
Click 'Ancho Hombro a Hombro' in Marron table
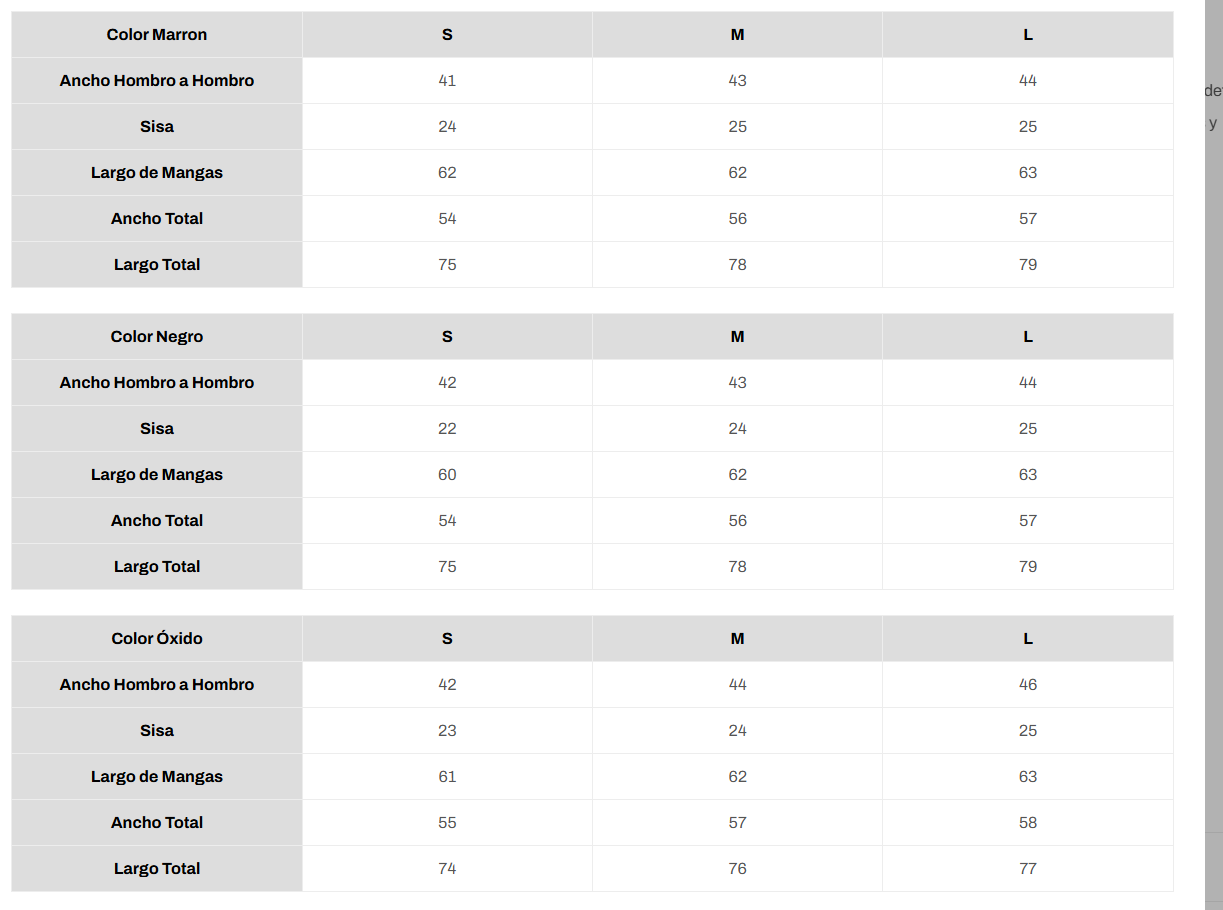tap(157, 81)
